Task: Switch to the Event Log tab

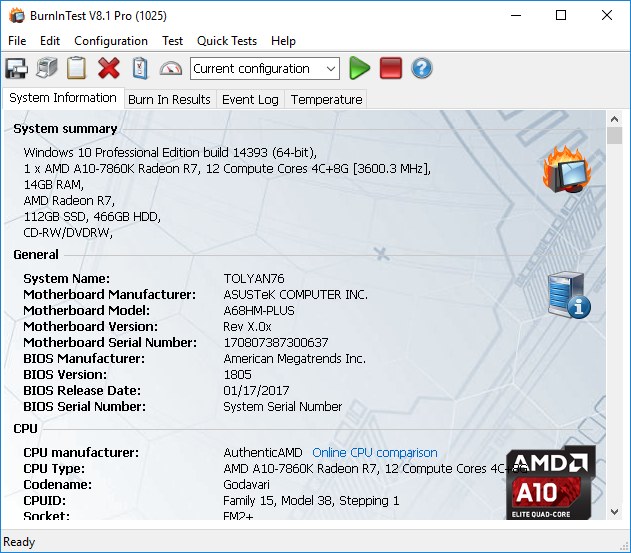Action: click(250, 99)
